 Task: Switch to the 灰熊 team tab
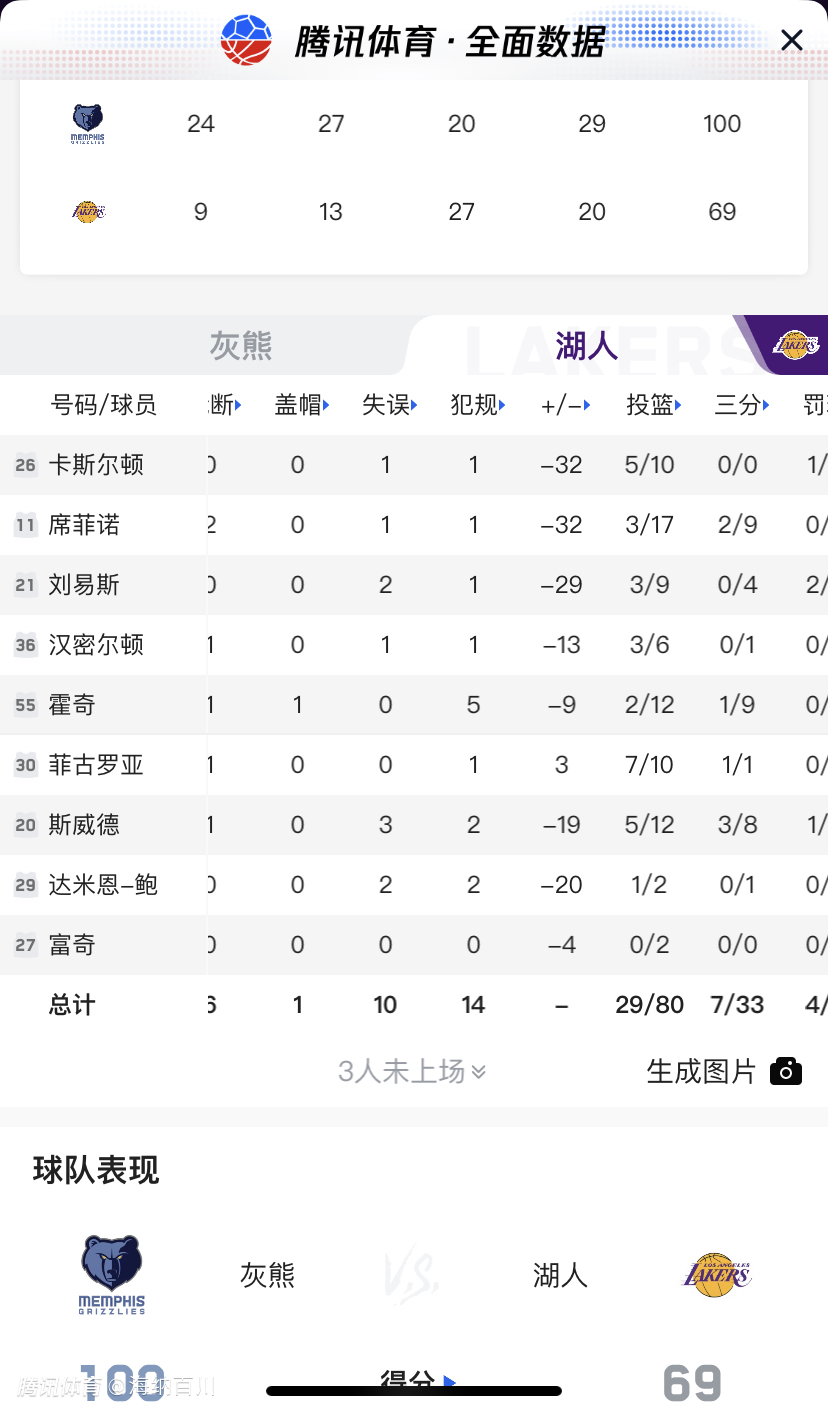[x=241, y=346]
